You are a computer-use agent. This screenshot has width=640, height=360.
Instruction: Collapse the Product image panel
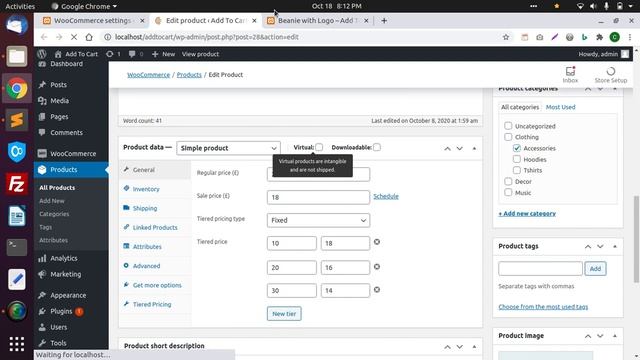[615, 336]
